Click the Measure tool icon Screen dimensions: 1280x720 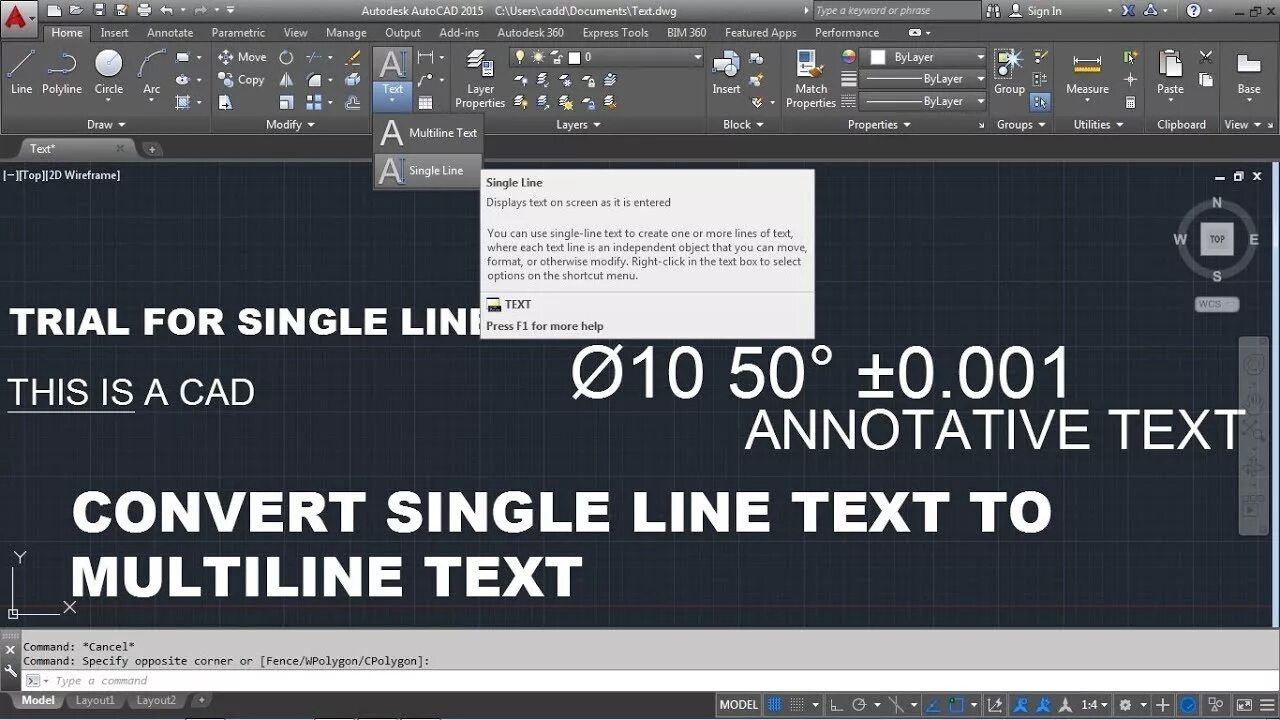(1087, 72)
